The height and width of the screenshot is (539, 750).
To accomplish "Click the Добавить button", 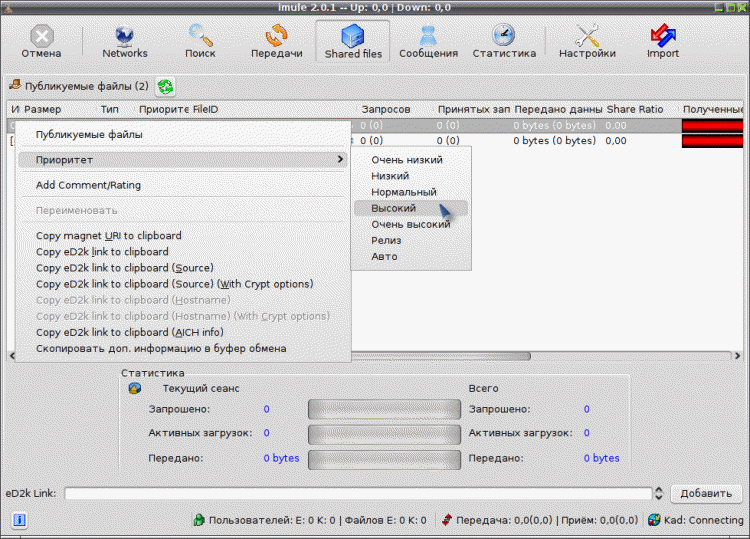I will coord(706,494).
